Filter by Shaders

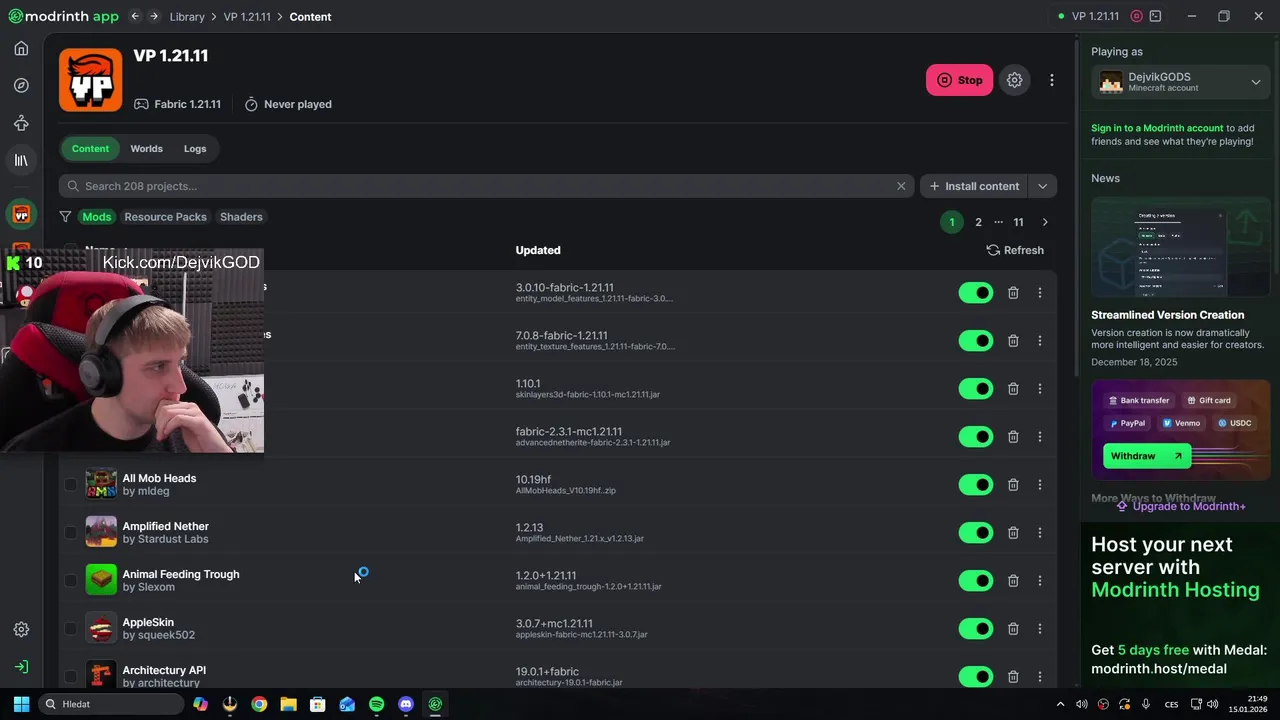point(241,217)
